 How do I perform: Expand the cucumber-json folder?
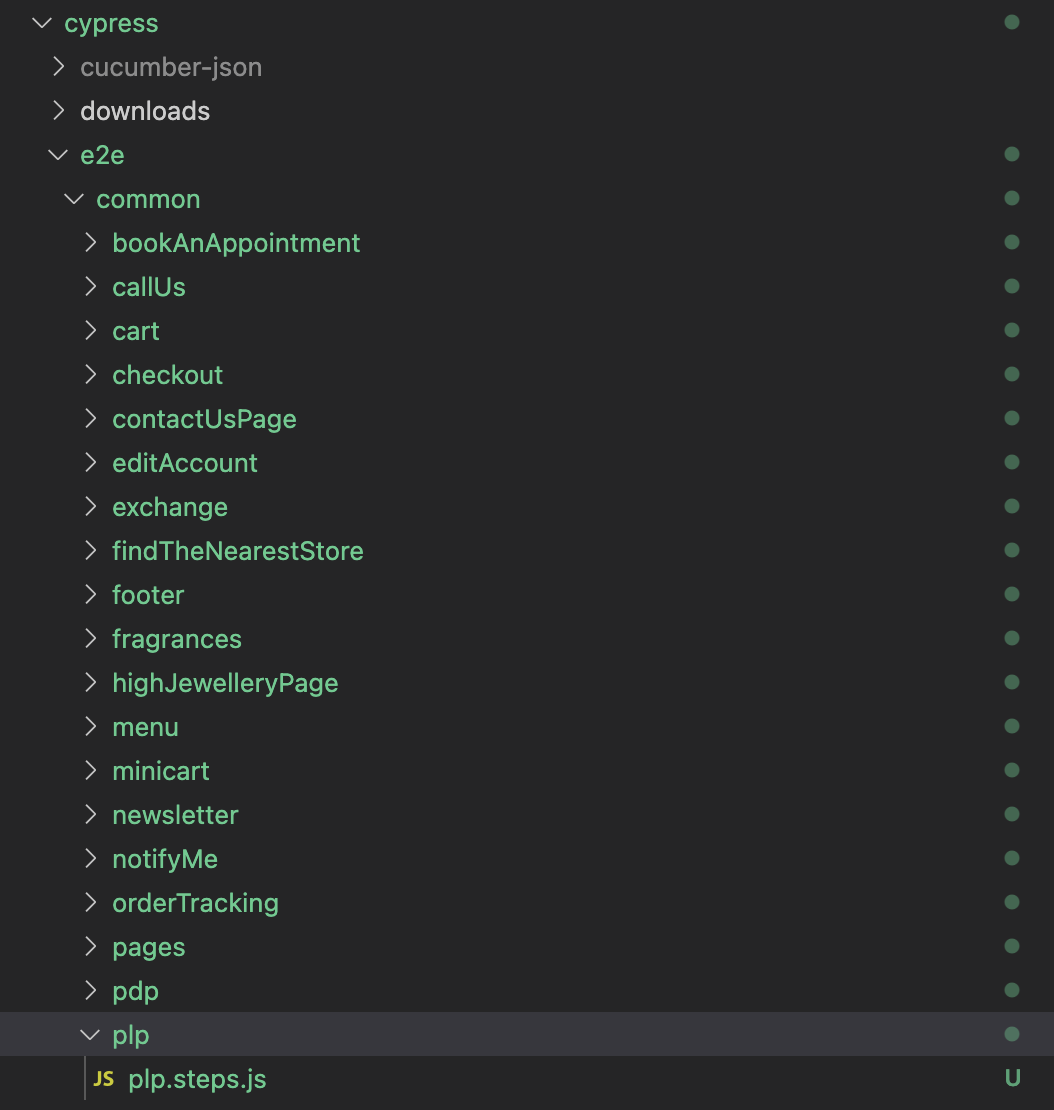[58, 66]
